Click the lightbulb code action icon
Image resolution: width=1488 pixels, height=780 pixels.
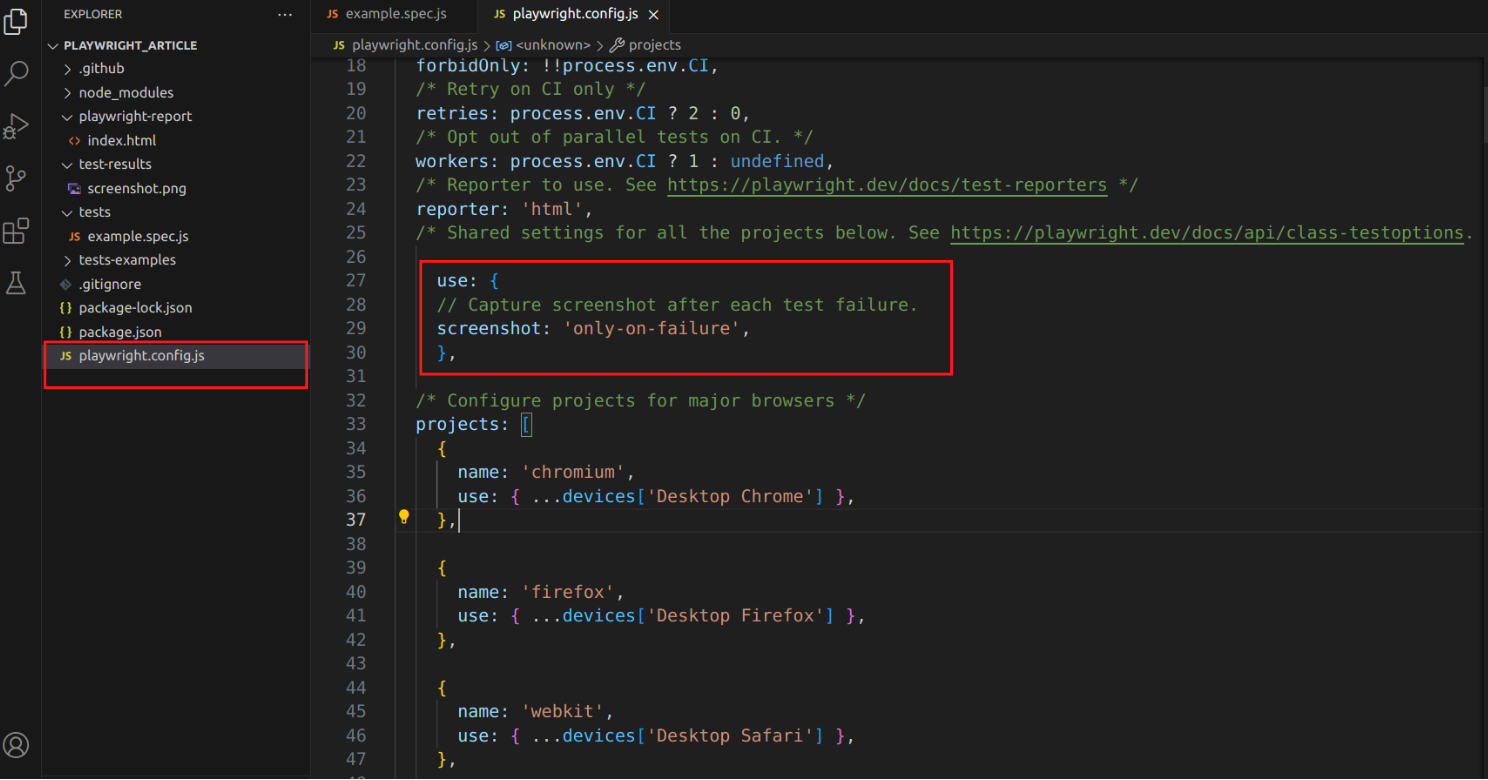[x=404, y=517]
